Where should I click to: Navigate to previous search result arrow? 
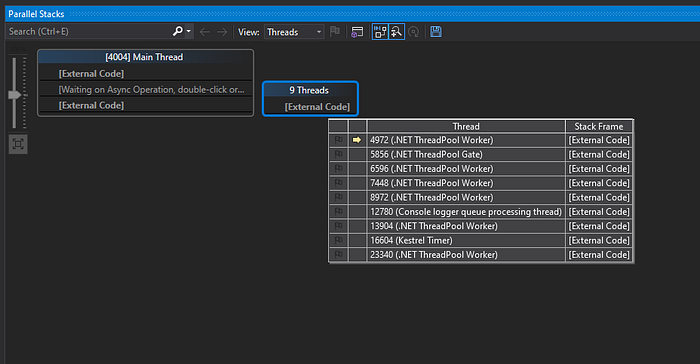(x=204, y=32)
